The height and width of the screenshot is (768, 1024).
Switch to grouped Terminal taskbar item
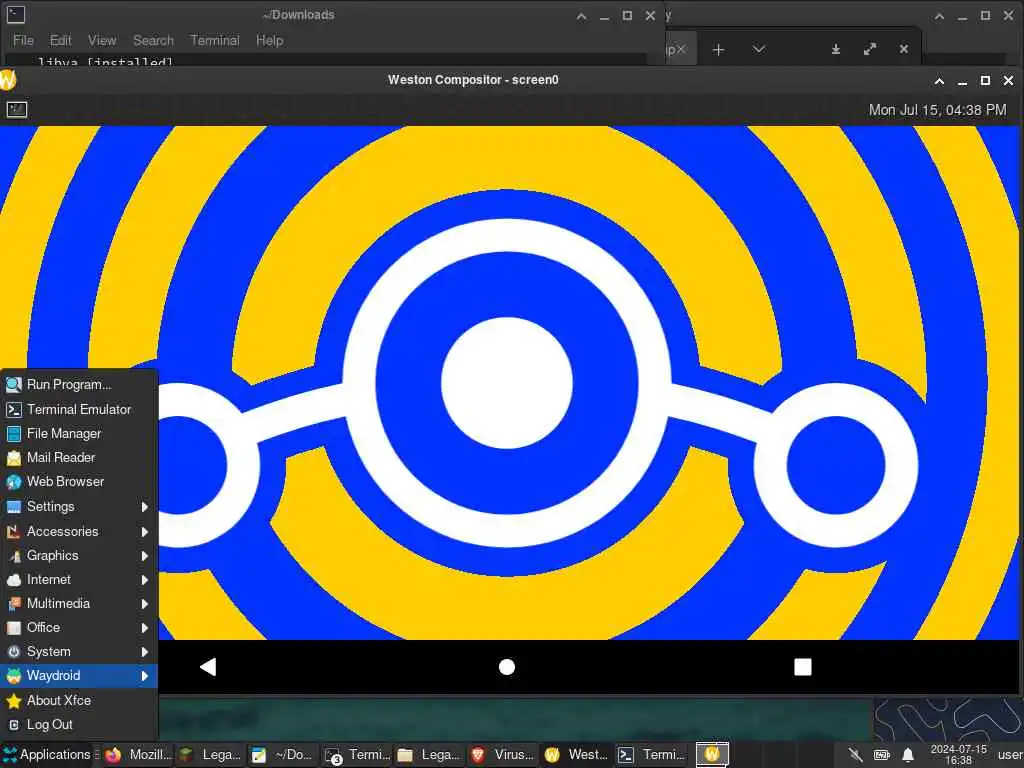tap(357, 755)
